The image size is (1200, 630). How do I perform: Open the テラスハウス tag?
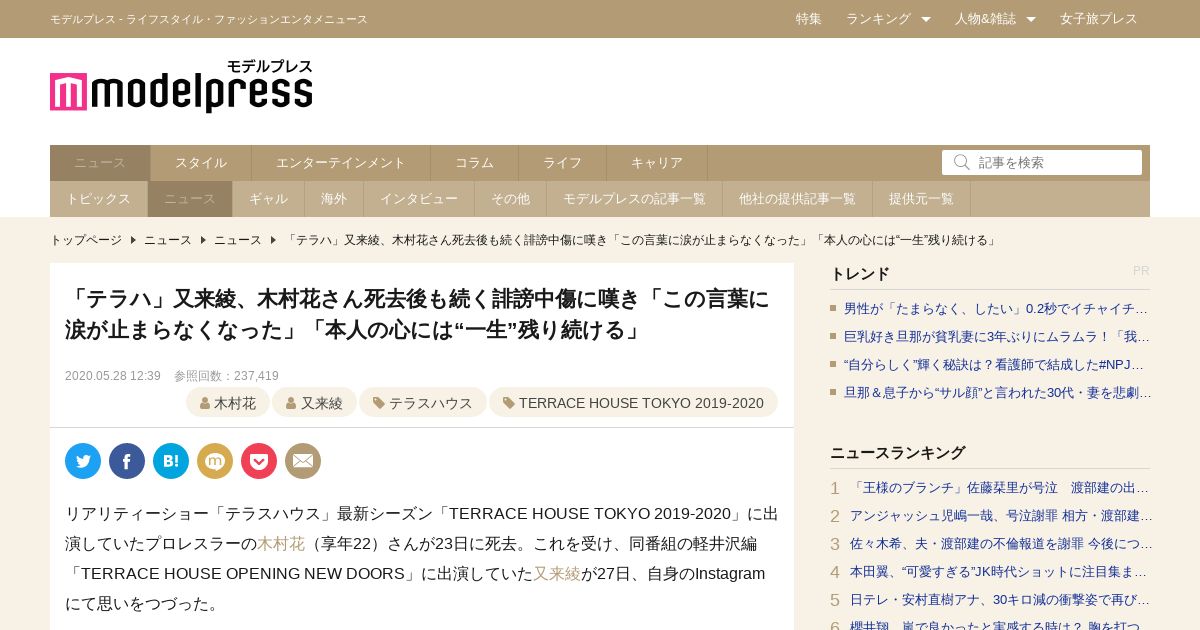click(x=423, y=402)
